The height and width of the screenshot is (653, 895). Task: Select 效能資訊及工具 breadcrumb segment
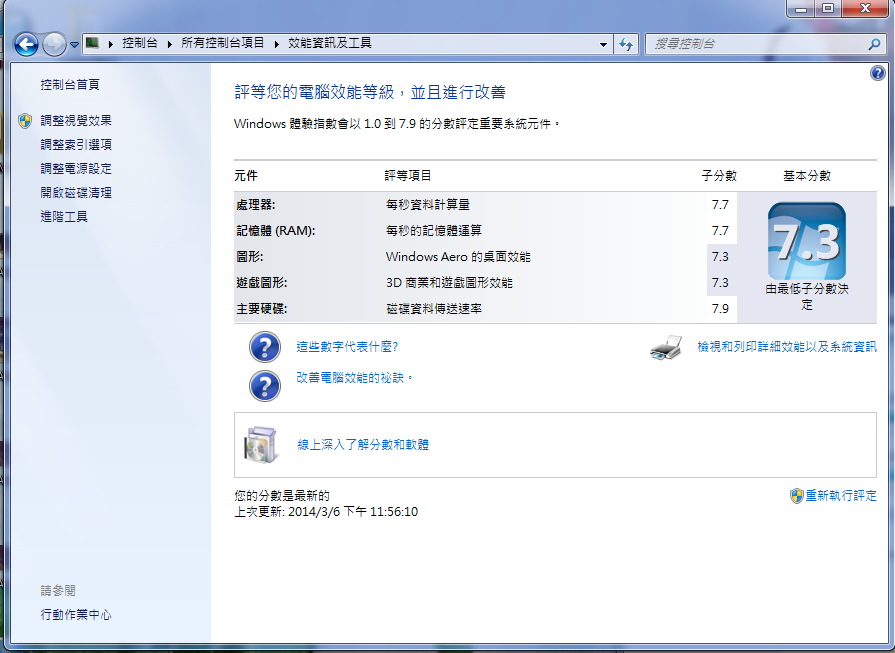[x=330, y=43]
